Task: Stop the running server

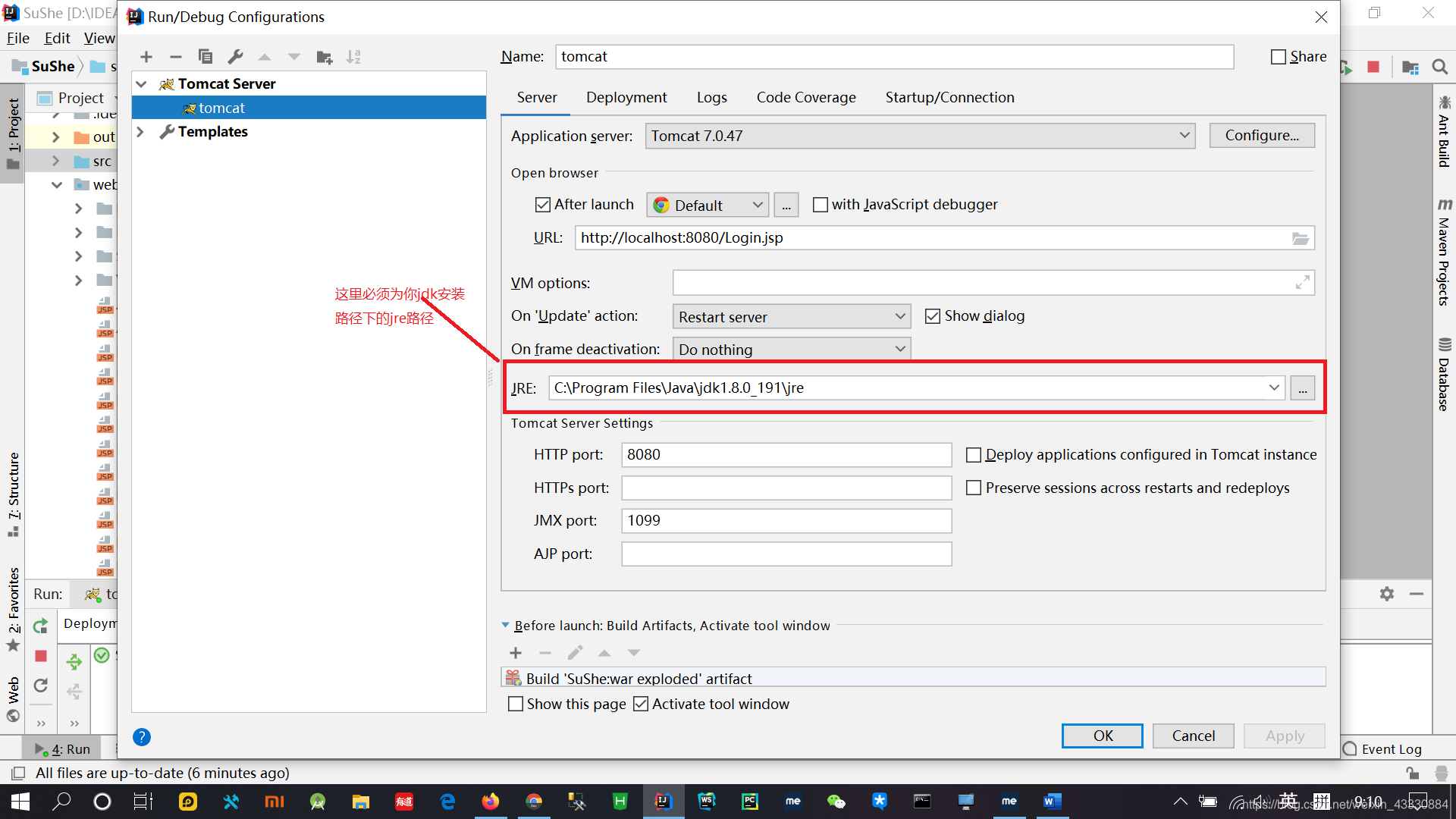Action: click(x=1373, y=67)
